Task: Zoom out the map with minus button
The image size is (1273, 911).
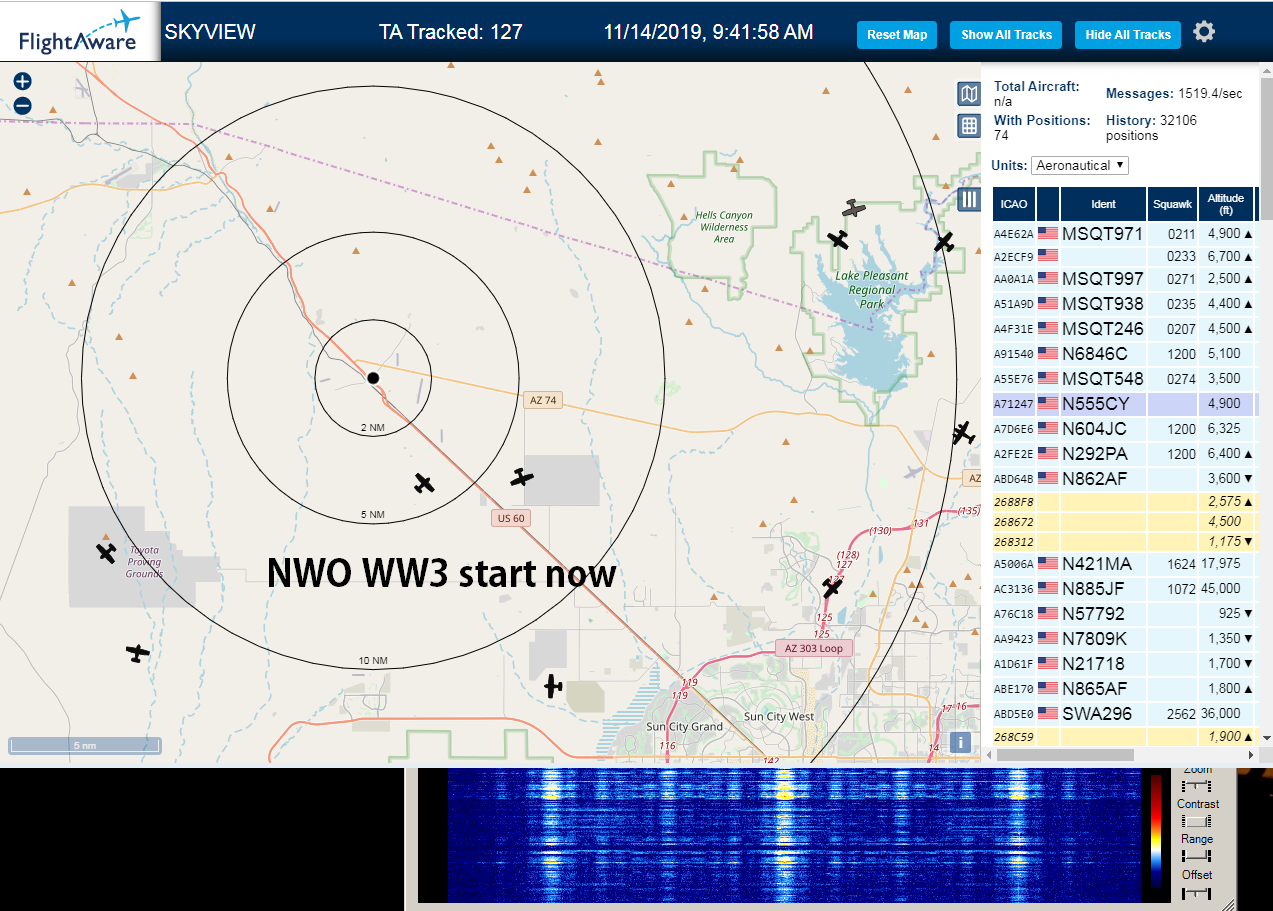Action: (x=23, y=105)
